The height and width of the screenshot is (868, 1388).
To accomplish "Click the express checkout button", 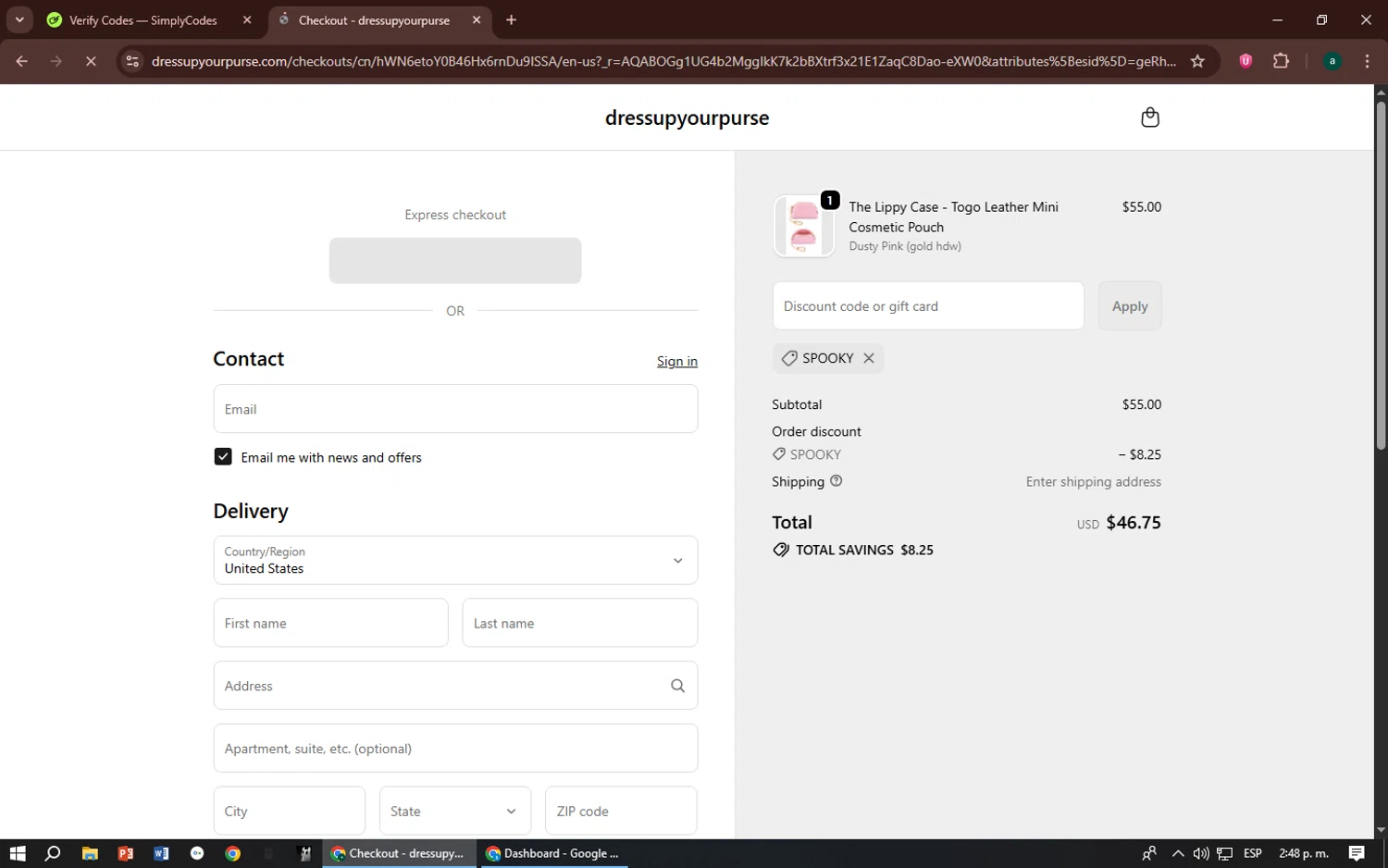I will [455, 261].
